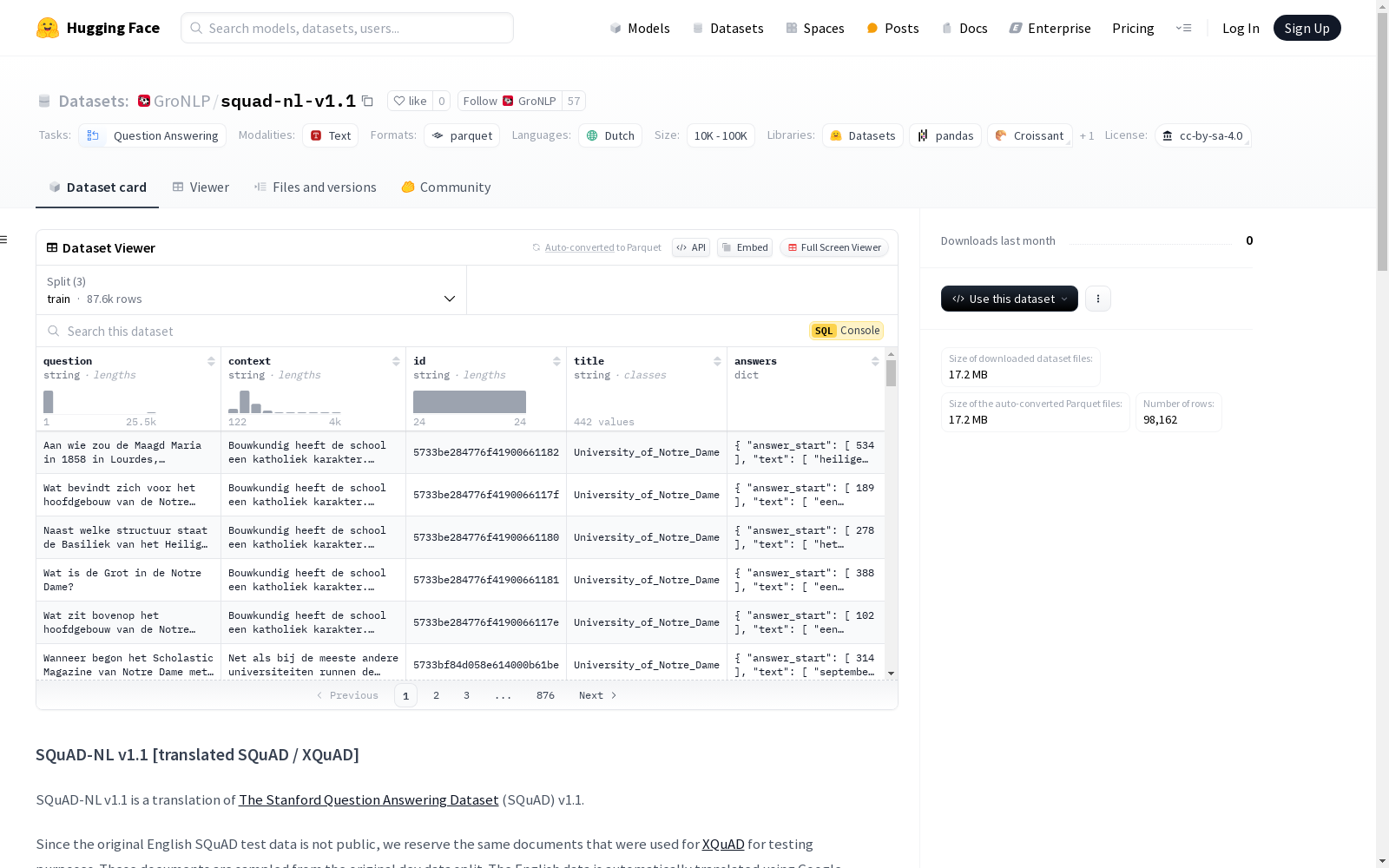Open the Datasets menu item
The height and width of the screenshot is (868, 1389).
[x=727, y=28]
